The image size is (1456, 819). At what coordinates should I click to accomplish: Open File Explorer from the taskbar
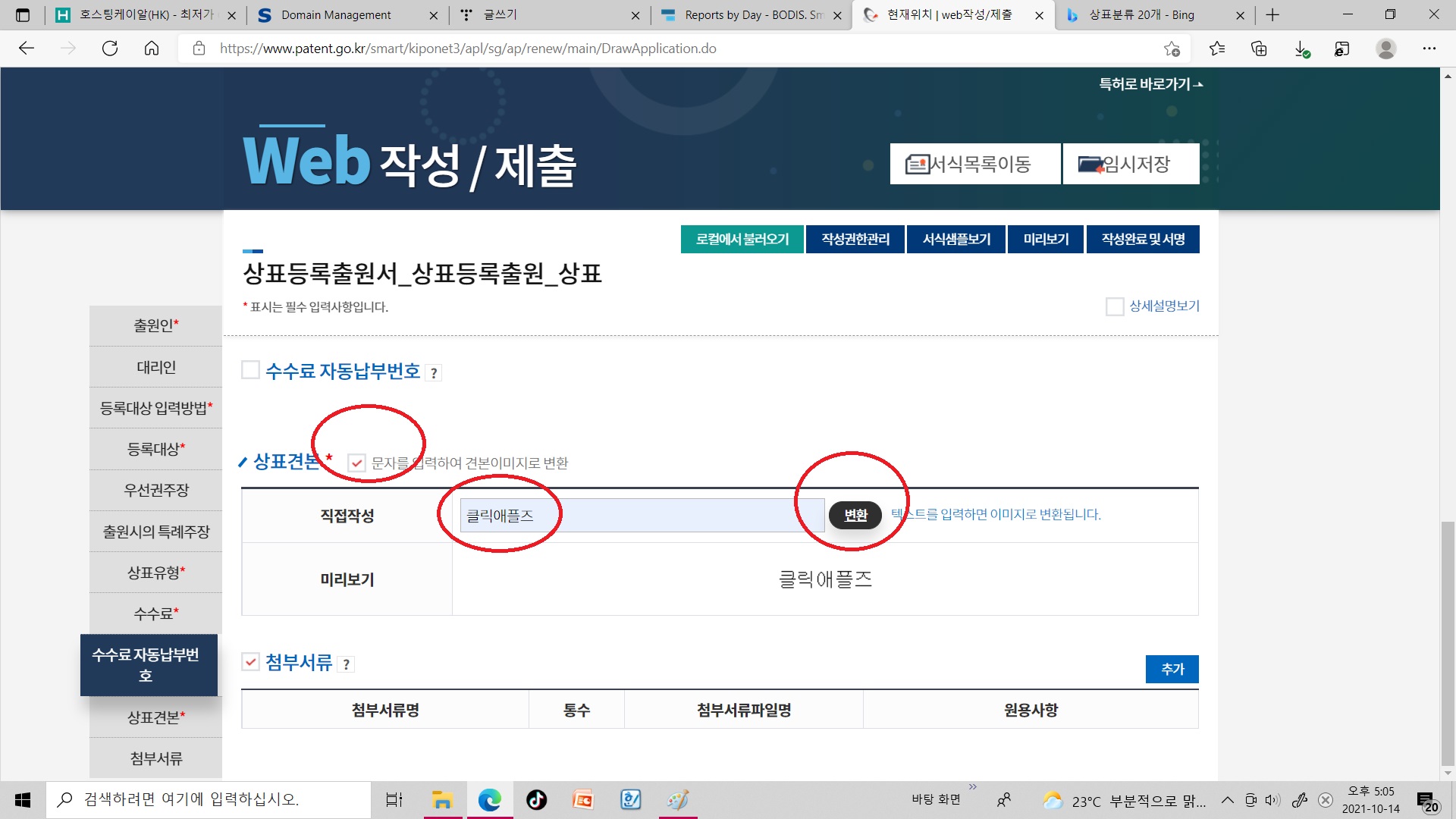(x=442, y=800)
